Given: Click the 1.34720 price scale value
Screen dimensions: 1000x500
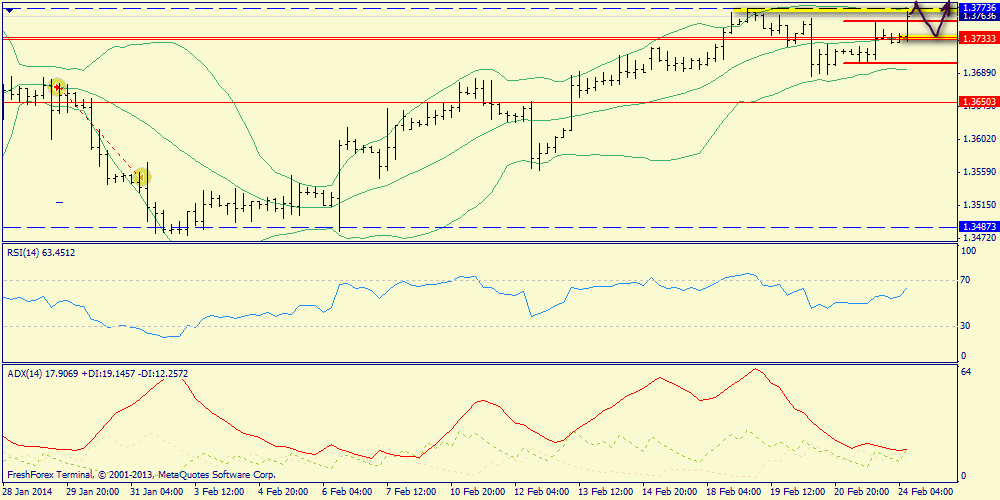Looking at the screenshot, I should [979, 237].
